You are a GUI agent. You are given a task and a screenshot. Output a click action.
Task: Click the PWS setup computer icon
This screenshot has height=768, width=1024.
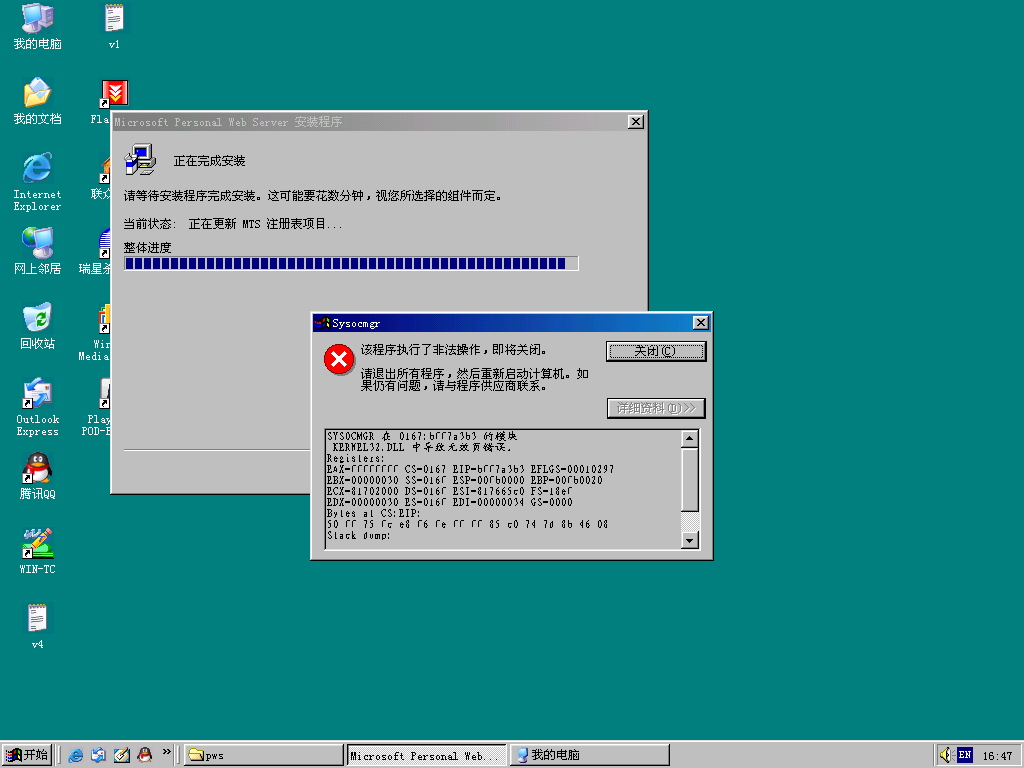[140, 159]
